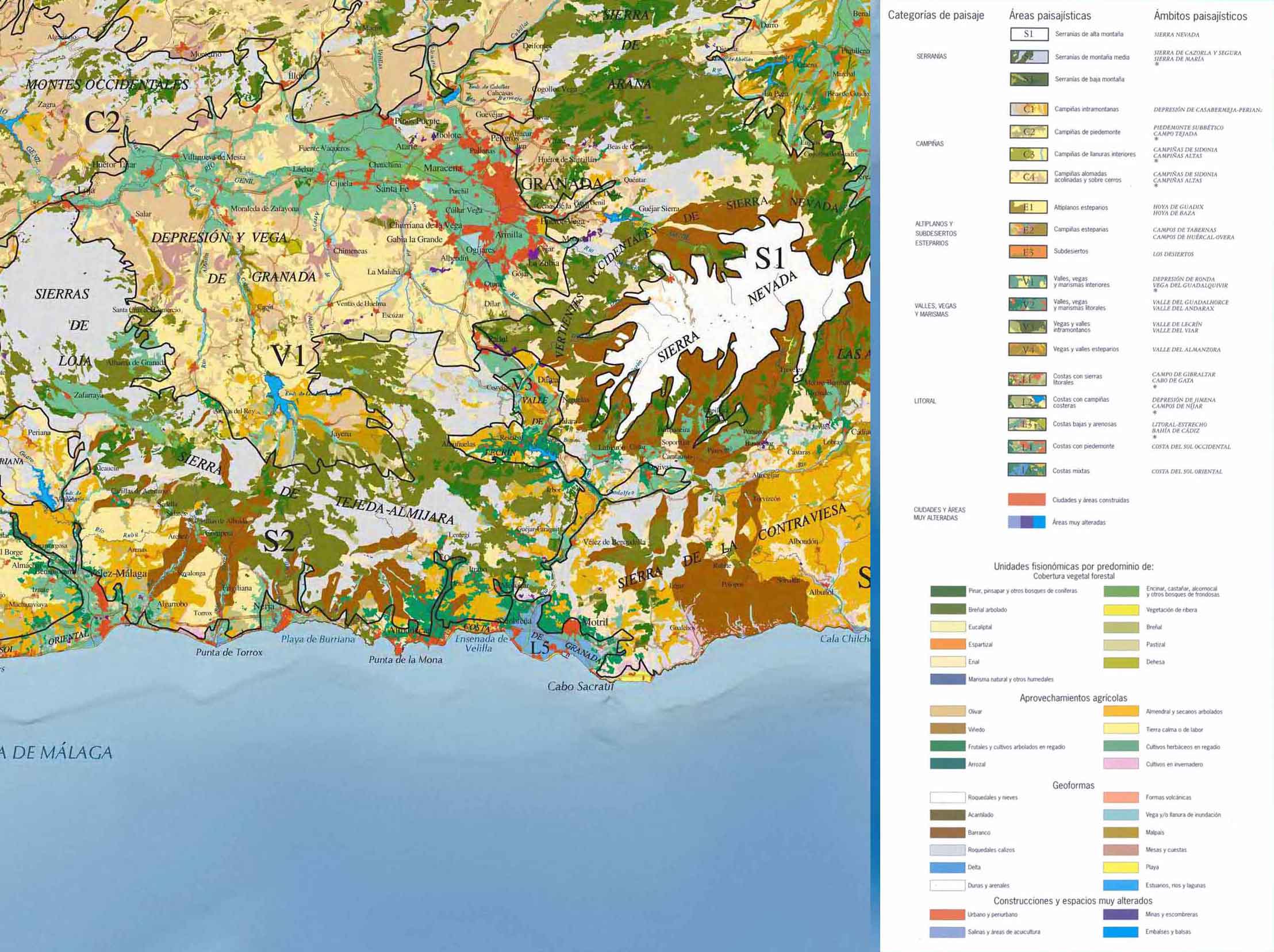Click the Categorías de paisaje heading
Viewport: 1274px width, 952px height.
point(935,16)
